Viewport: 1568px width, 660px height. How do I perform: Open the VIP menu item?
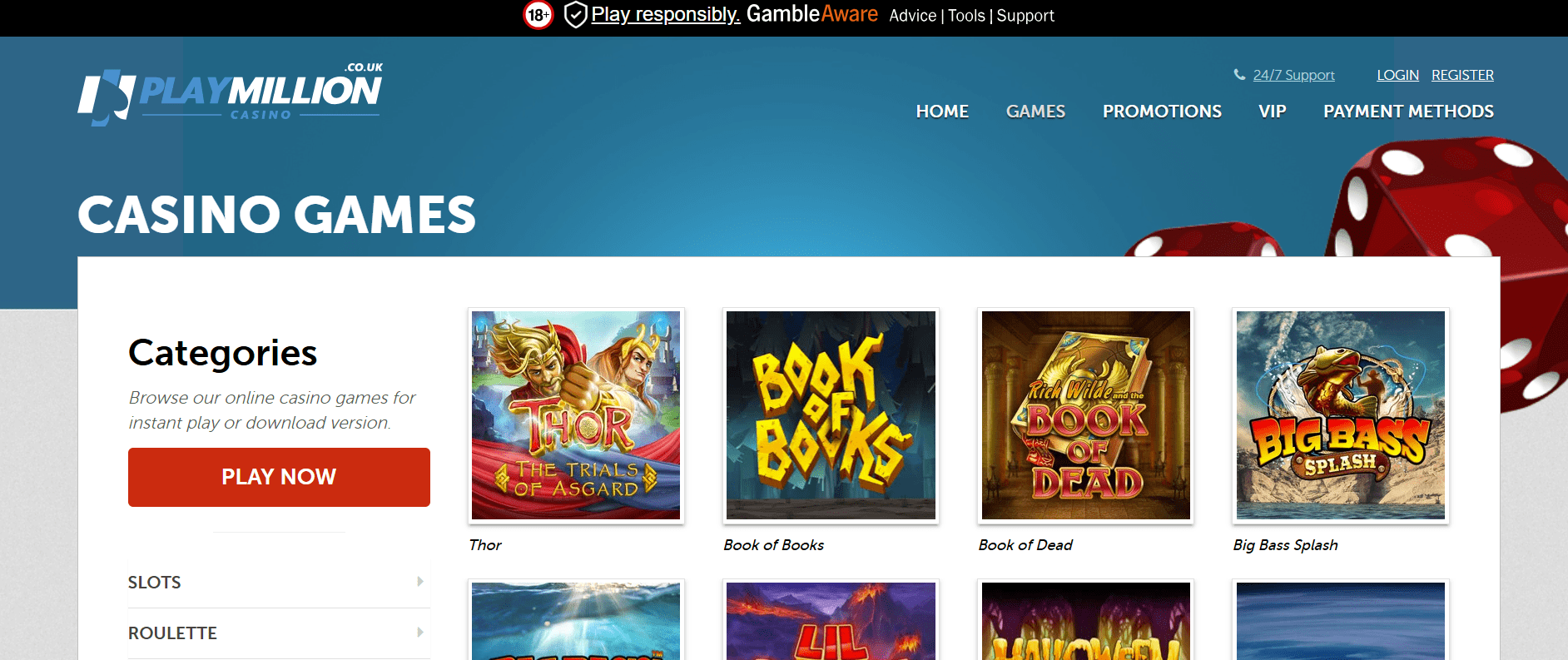point(1272,112)
